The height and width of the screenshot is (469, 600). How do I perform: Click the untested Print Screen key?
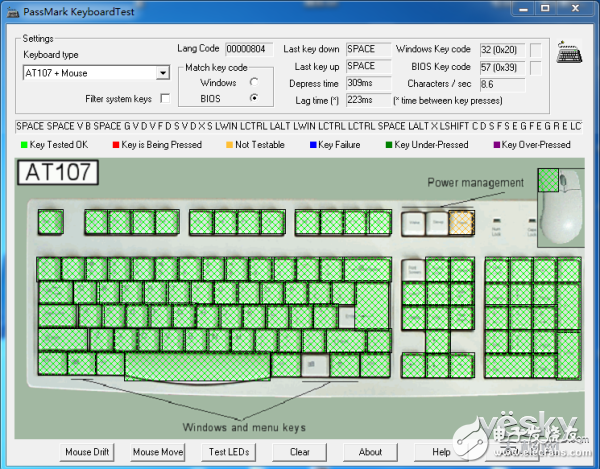(x=413, y=270)
